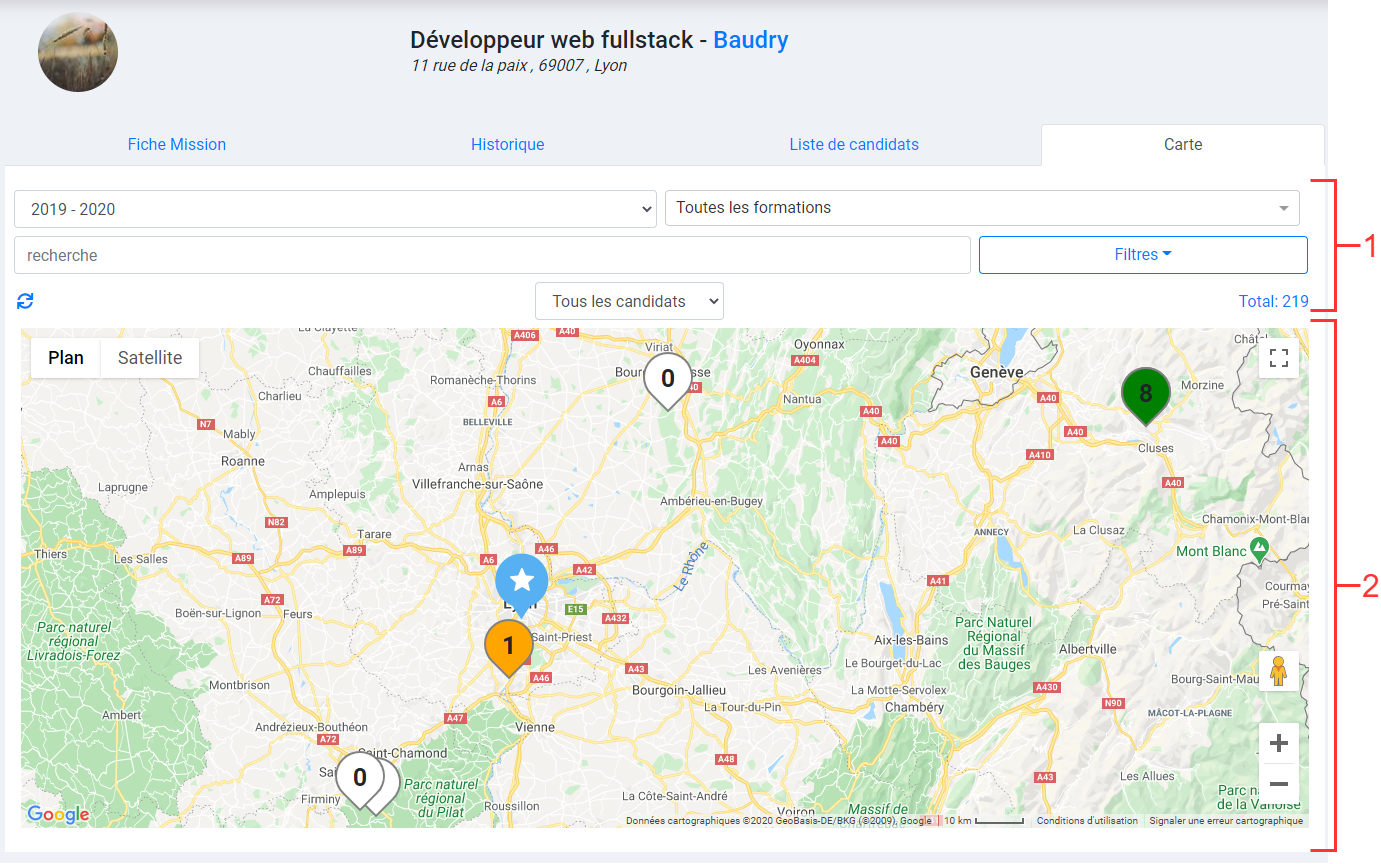Click the orange marker numbered 1
The width and height of the screenshot is (1381, 864).
tap(509, 646)
